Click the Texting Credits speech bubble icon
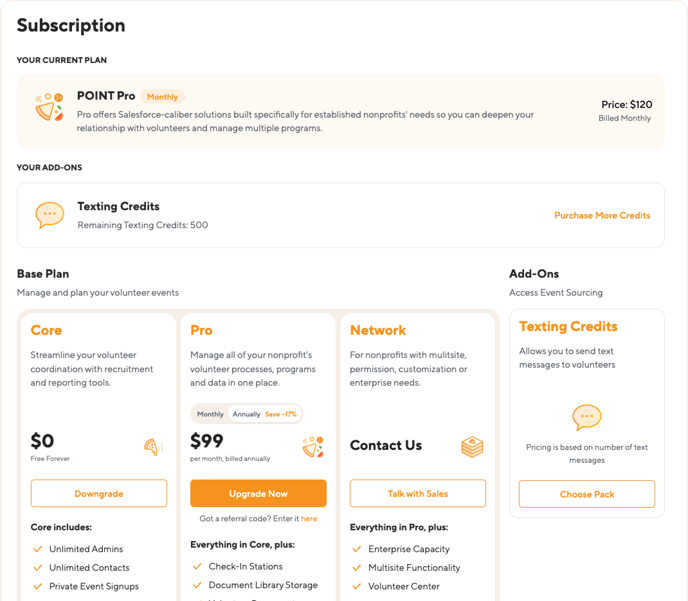This screenshot has width=688, height=601. click(50, 215)
